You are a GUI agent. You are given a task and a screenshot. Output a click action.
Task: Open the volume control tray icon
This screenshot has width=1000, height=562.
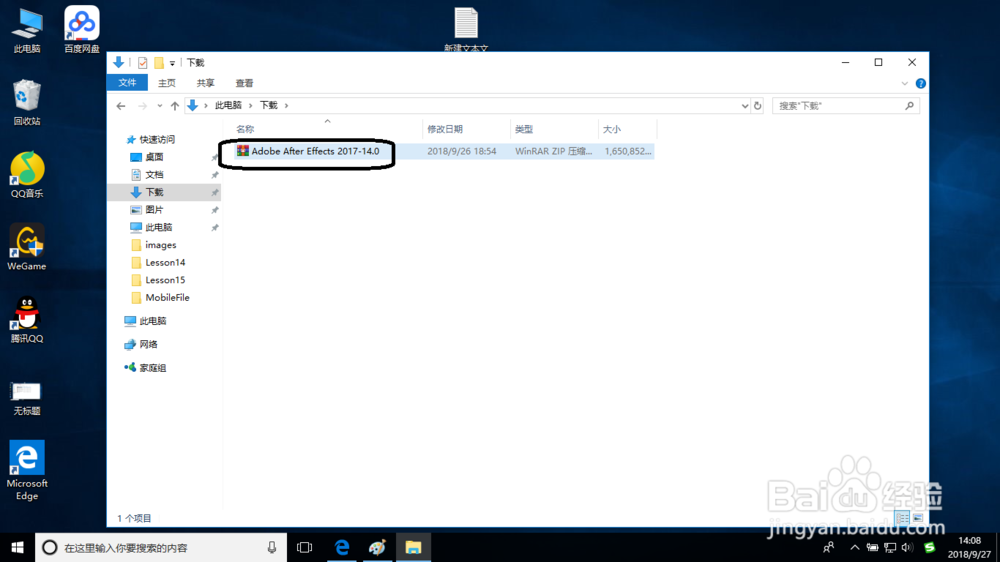coord(908,547)
